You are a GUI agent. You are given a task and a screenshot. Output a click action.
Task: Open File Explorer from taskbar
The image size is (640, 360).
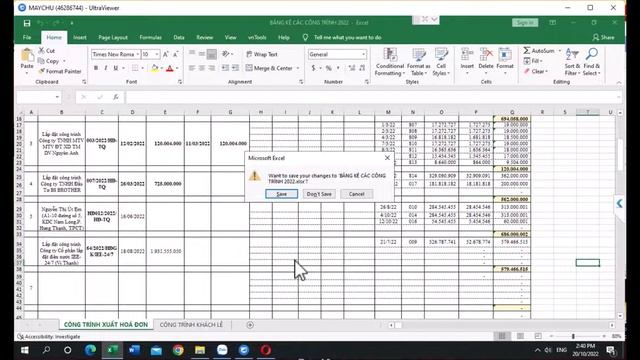click(200, 350)
